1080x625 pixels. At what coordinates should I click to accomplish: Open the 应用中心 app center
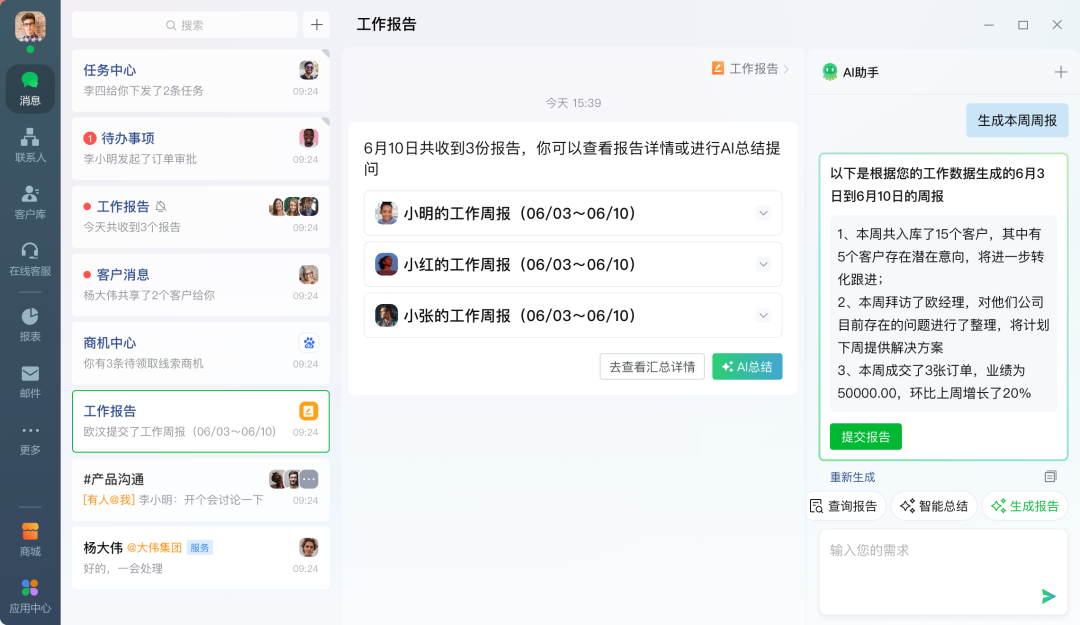point(30,598)
